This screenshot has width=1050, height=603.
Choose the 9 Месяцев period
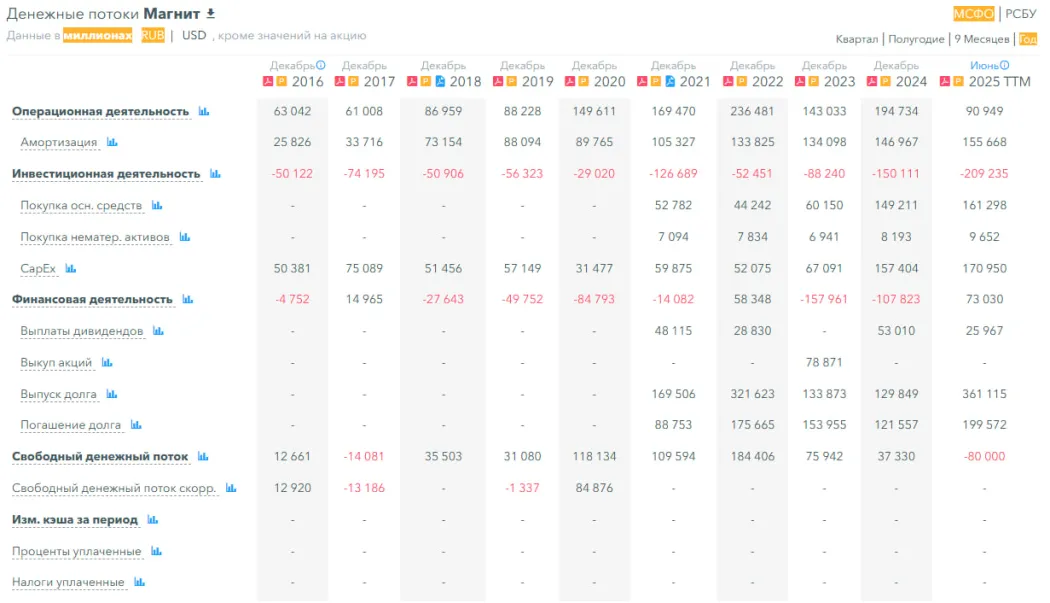tap(981, 39)
